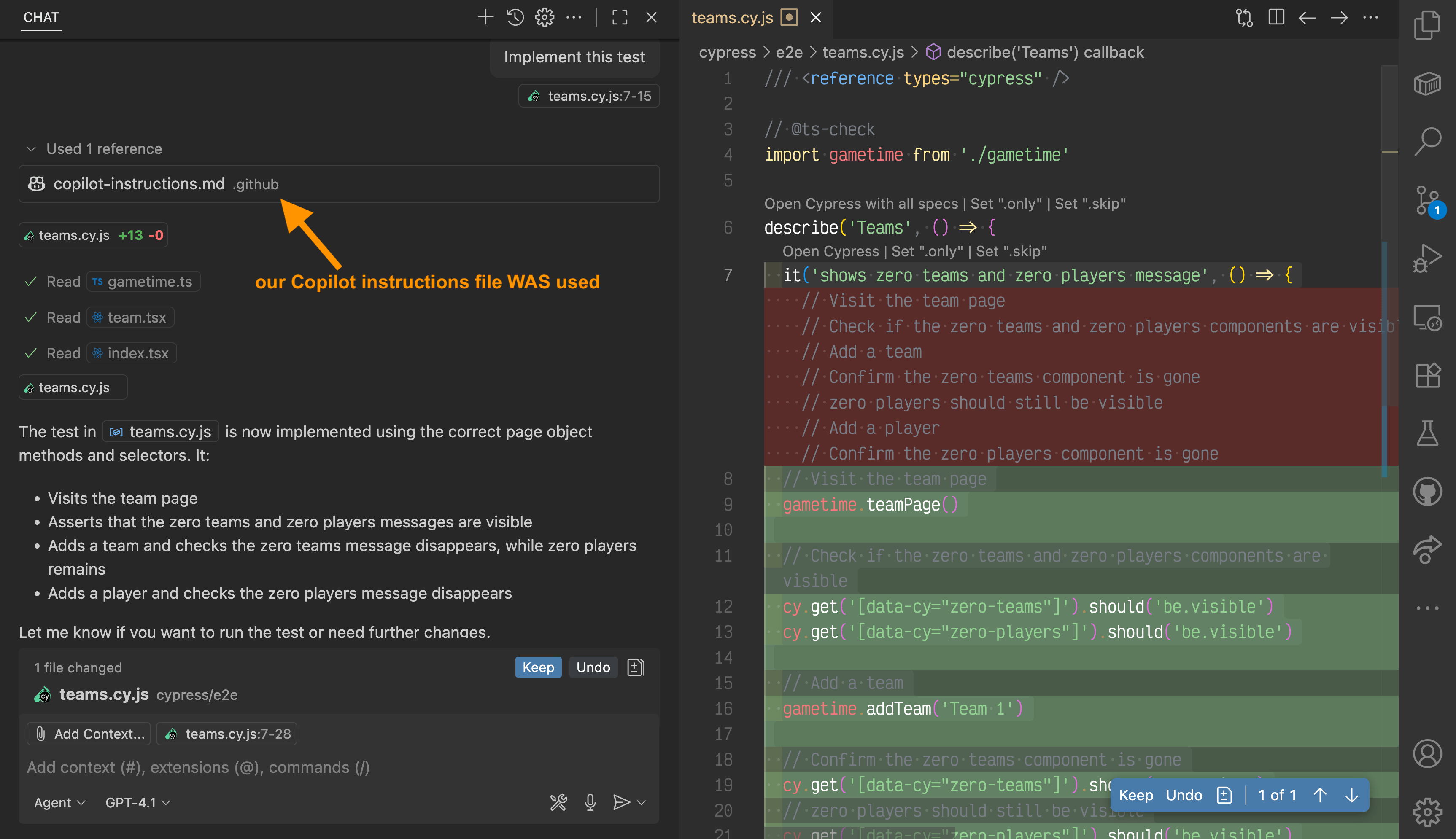
Task: Focus the chat message input field
Action: pos(339,767)
